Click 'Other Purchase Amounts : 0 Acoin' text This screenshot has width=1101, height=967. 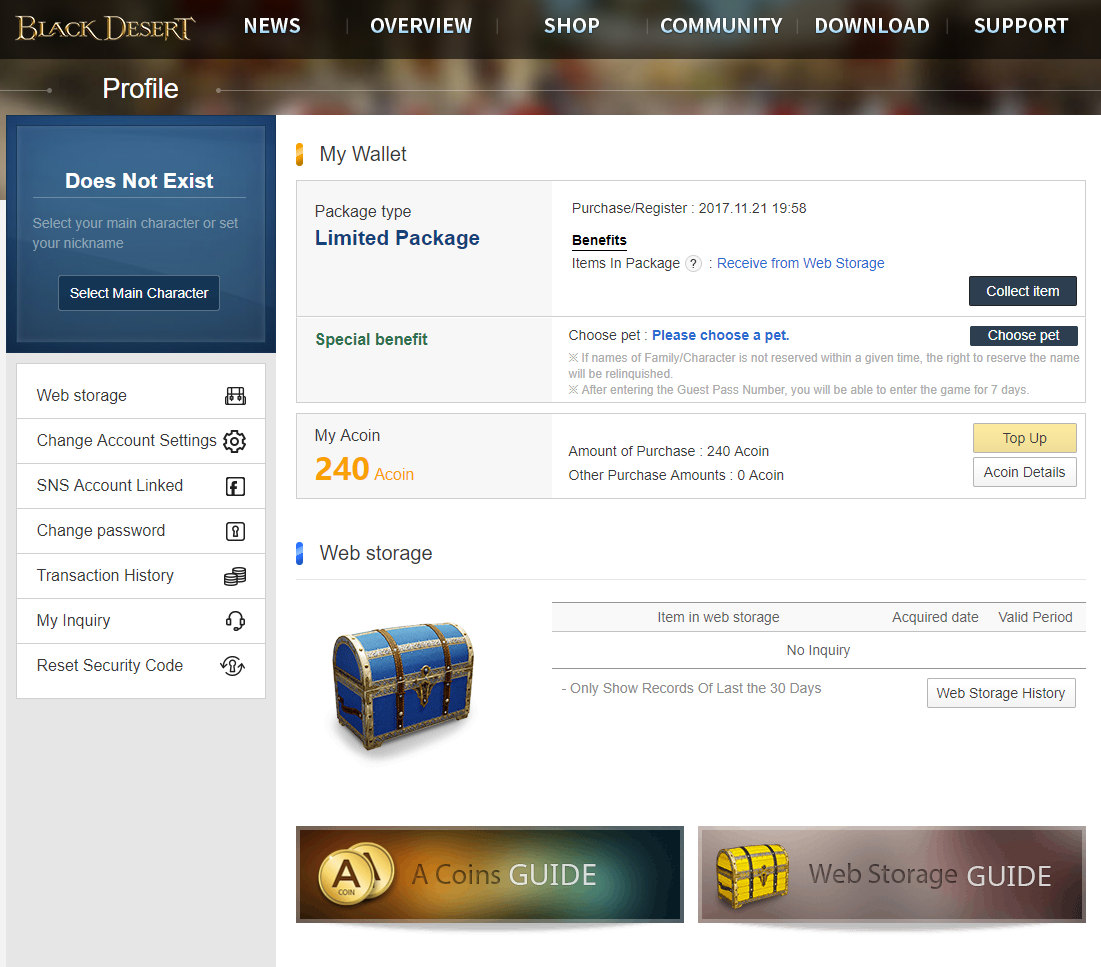point(675,475)
